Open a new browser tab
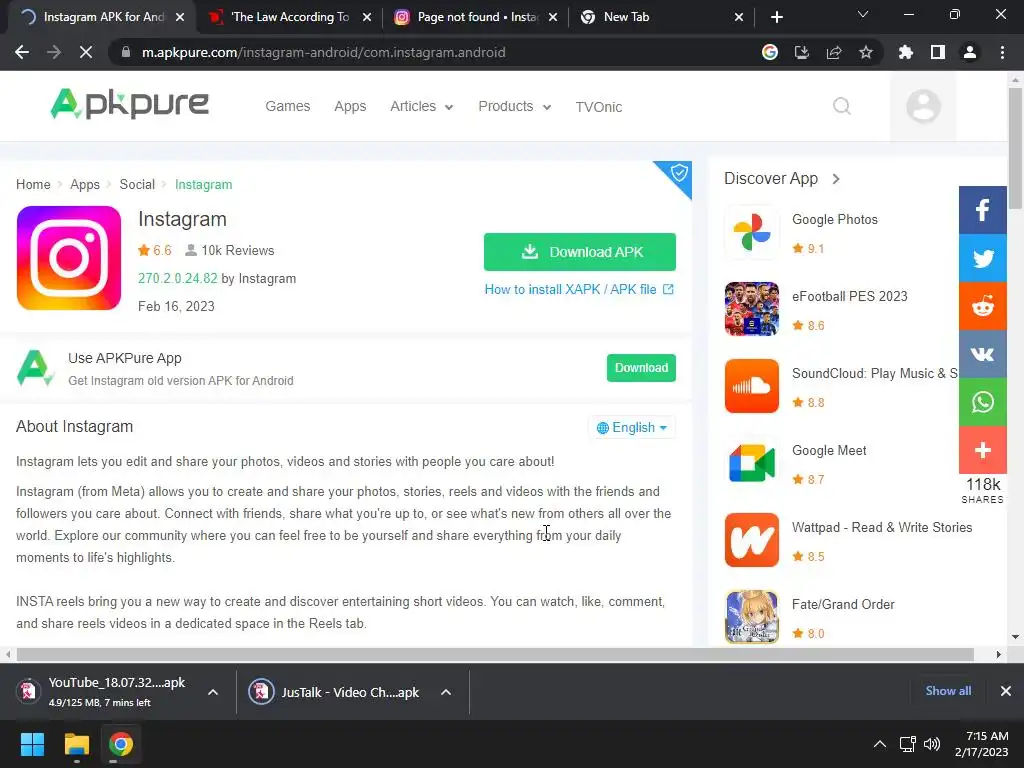The image size is (1024, 768). coord(776,17)
